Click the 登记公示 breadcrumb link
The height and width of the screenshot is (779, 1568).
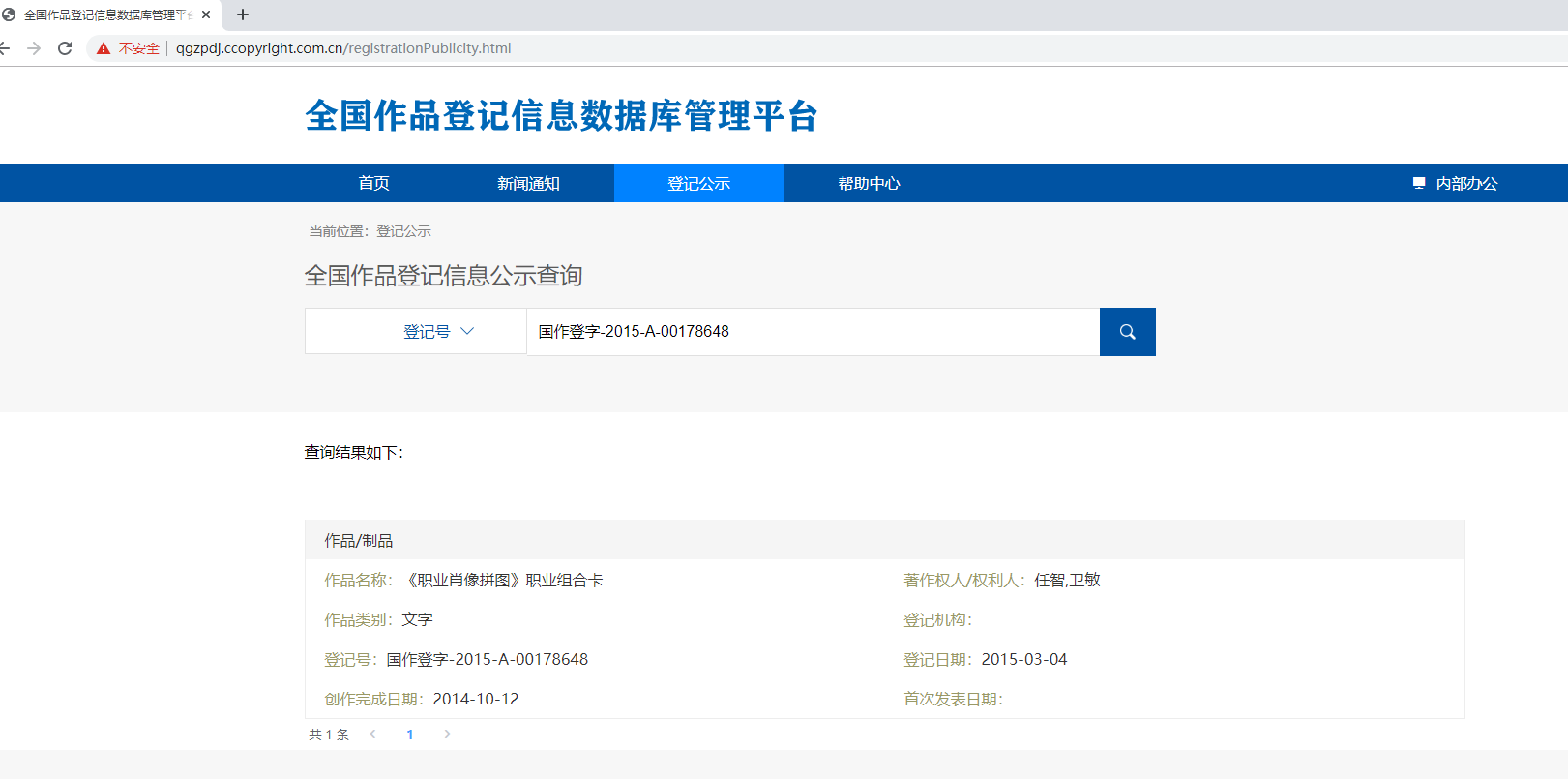[x=403, y=231]
